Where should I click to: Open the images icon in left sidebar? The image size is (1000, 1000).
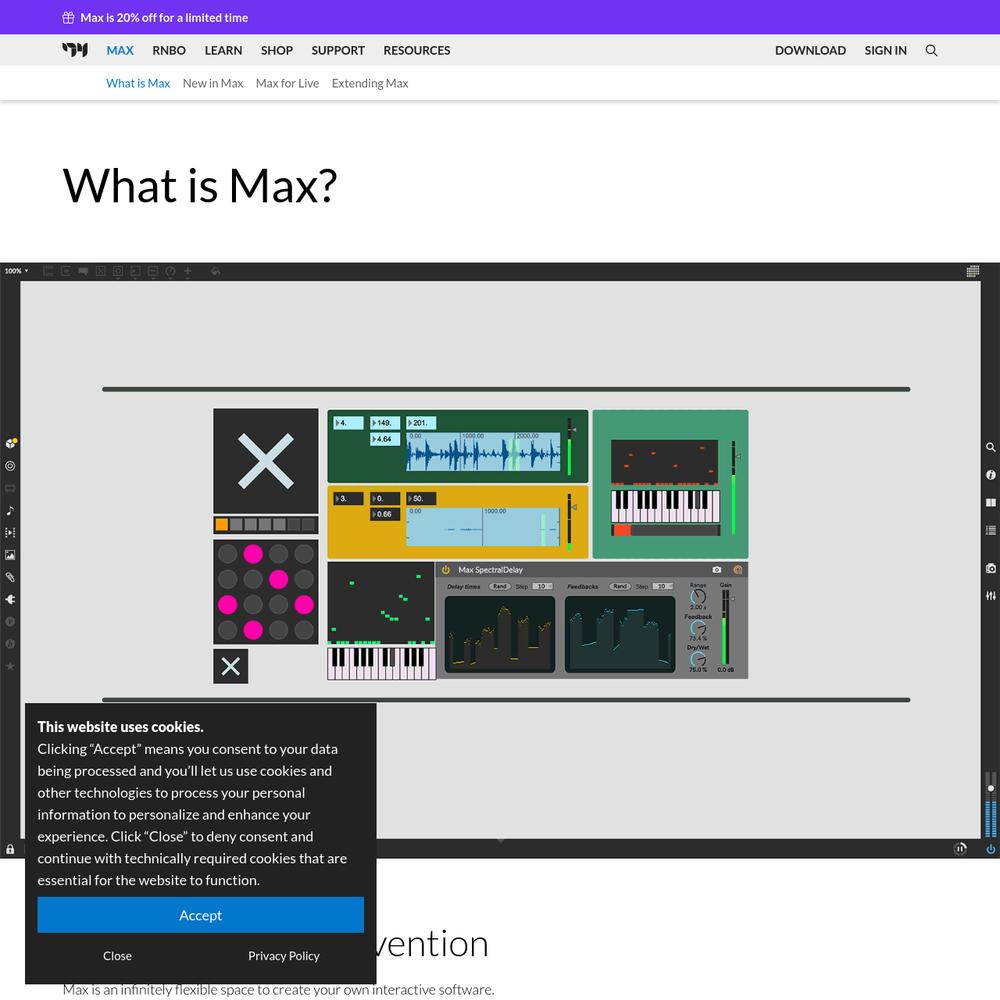click(10, 555)
